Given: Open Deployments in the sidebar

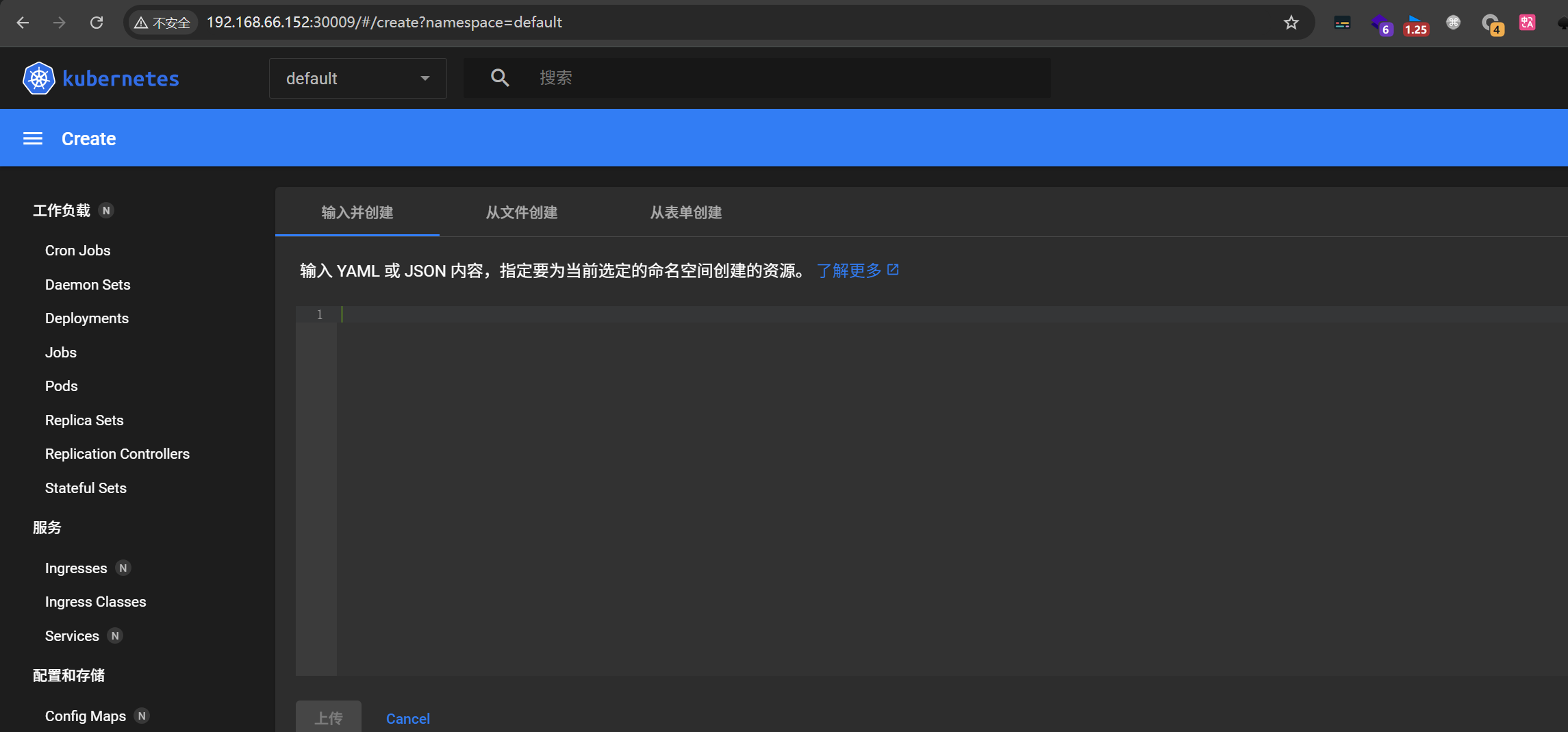Looking at the screenshot, I should [87, 318].
